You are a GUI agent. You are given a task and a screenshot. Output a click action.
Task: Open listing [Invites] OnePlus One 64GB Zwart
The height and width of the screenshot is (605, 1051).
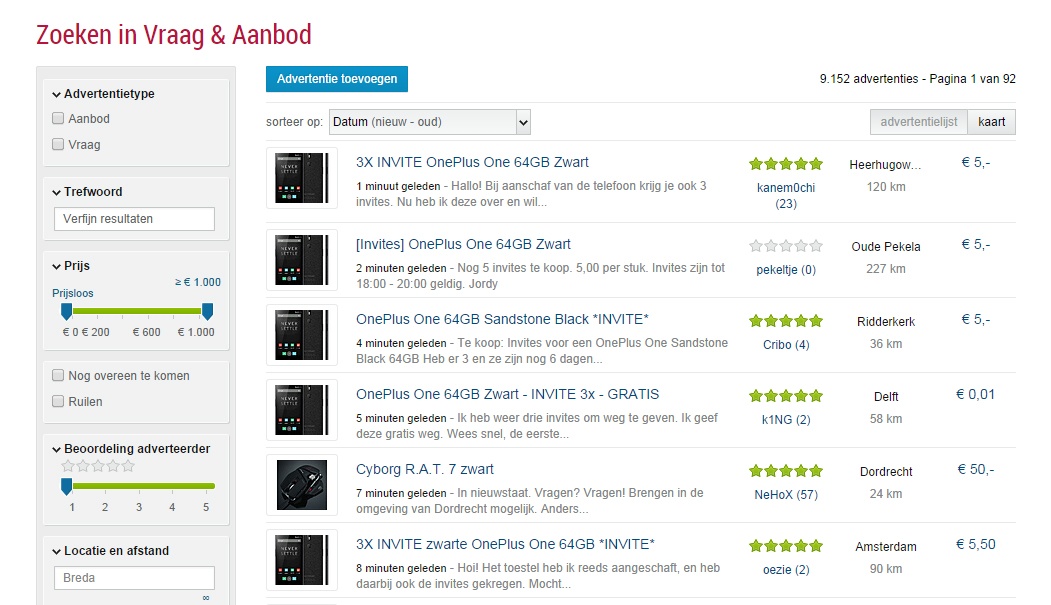coord(463,245)
